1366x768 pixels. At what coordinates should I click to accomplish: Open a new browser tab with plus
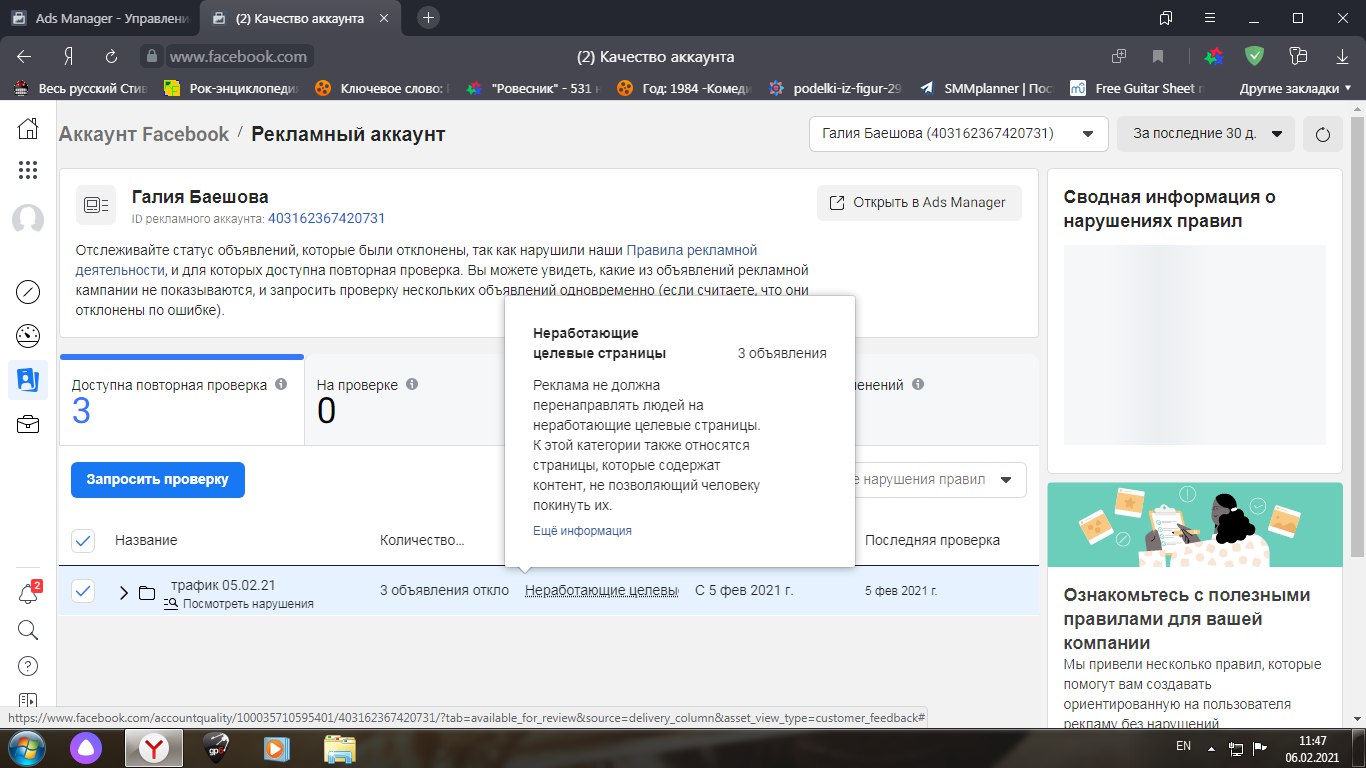click(x=428, y=18)
